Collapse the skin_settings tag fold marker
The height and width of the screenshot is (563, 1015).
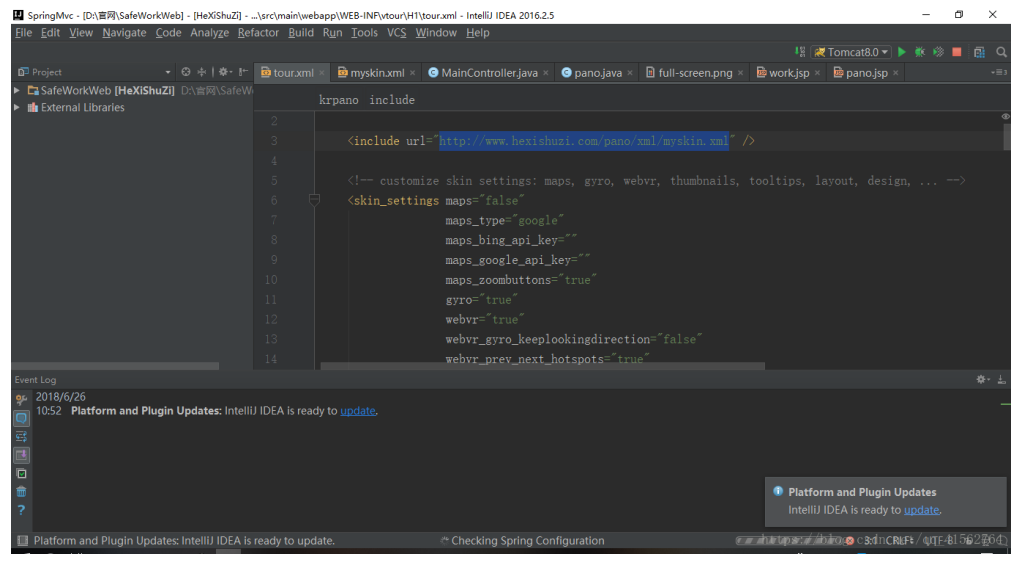tap(314, 200)
